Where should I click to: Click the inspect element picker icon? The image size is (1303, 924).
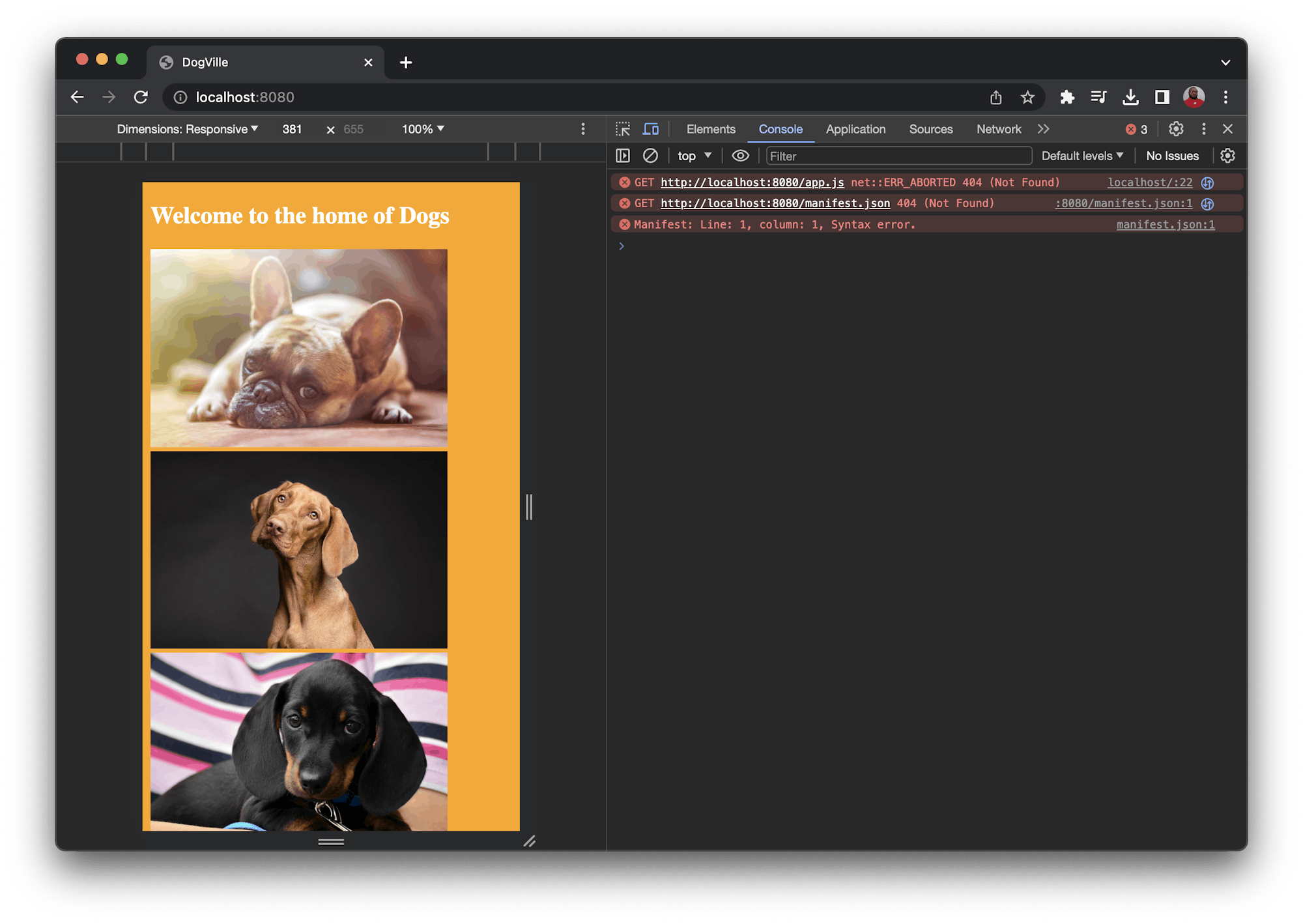623,129
